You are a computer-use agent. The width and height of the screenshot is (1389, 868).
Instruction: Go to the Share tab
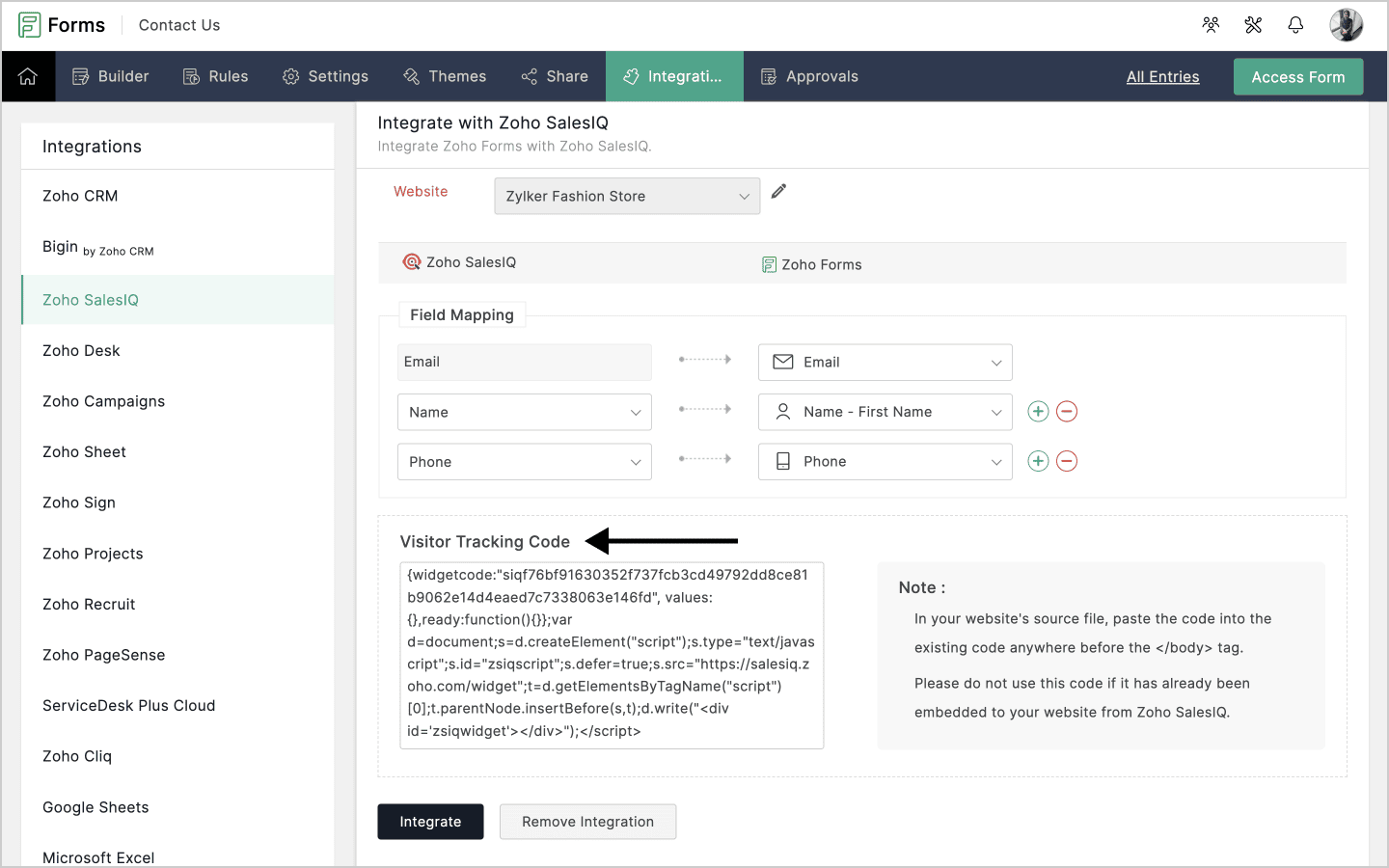click(x=555, y=76)
